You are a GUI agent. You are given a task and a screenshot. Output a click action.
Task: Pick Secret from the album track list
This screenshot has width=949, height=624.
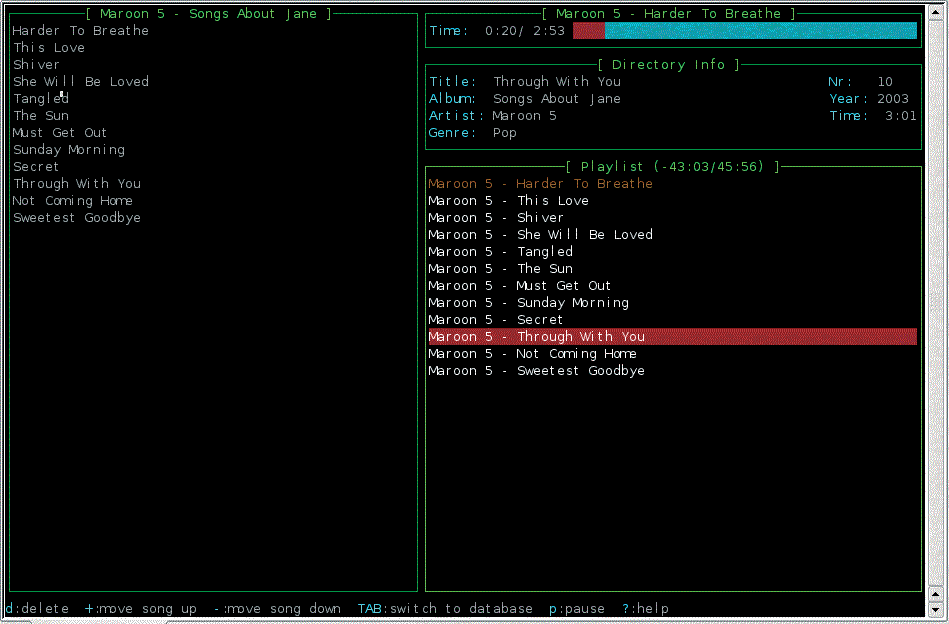[36, 166]
